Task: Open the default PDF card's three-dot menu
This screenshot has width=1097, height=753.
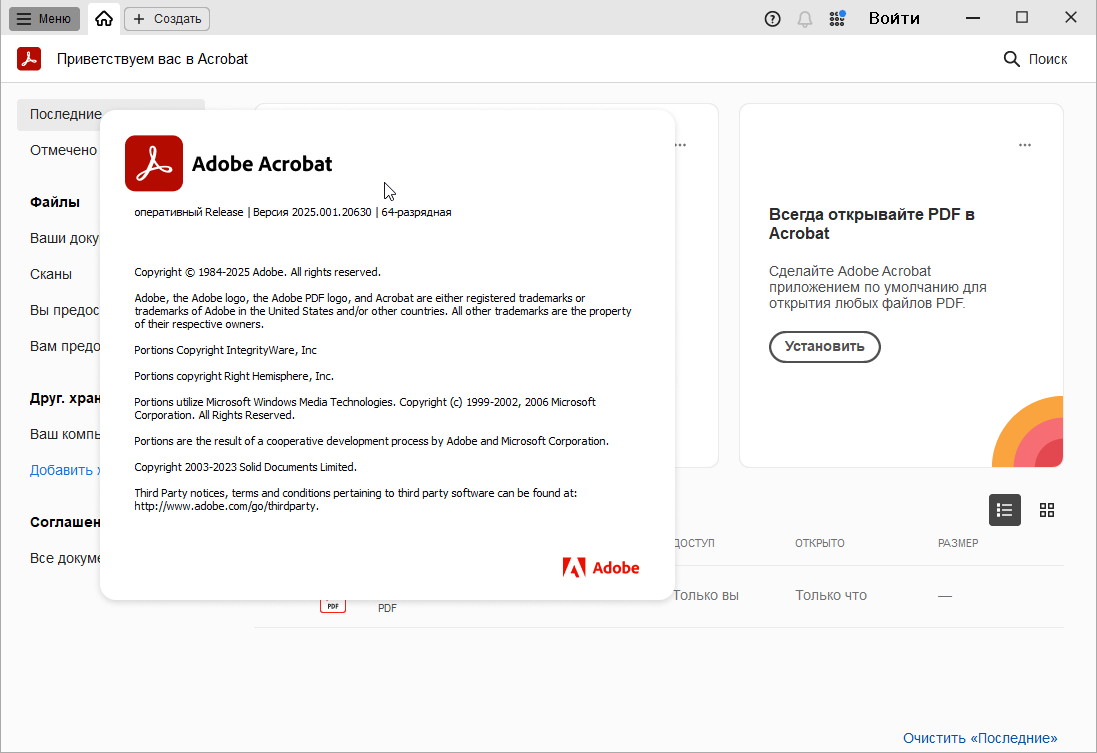Action: [x=1024, y=145]
